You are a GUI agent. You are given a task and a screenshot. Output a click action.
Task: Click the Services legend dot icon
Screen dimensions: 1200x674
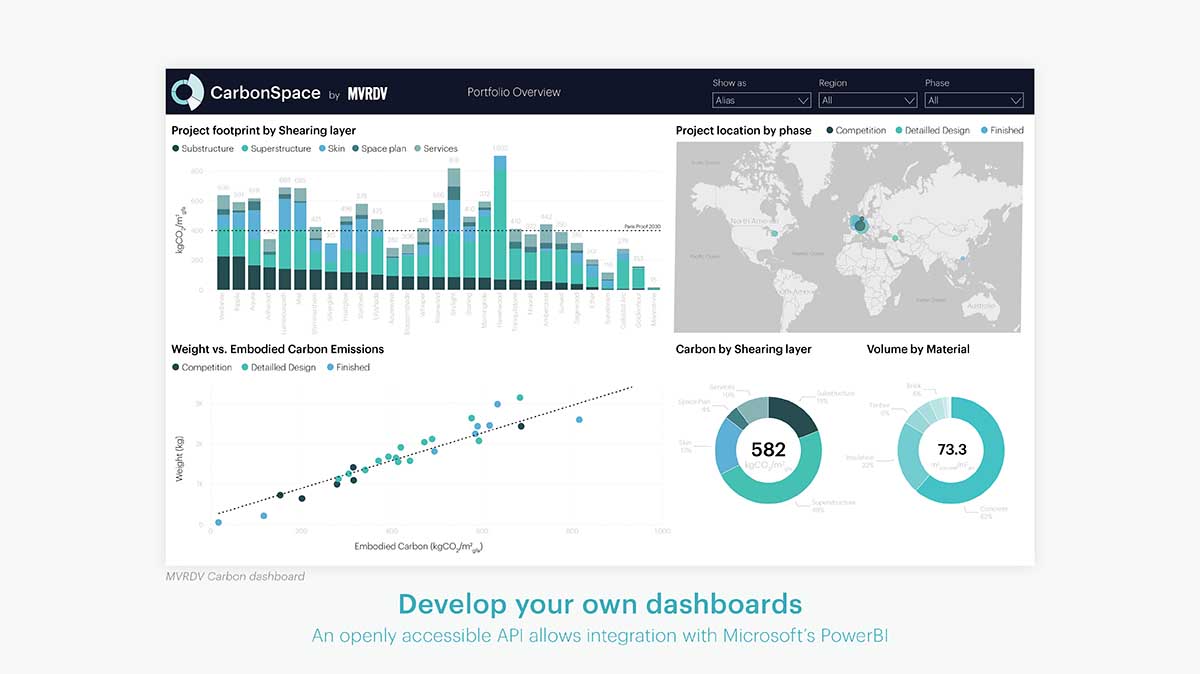[x=418, y=148]
